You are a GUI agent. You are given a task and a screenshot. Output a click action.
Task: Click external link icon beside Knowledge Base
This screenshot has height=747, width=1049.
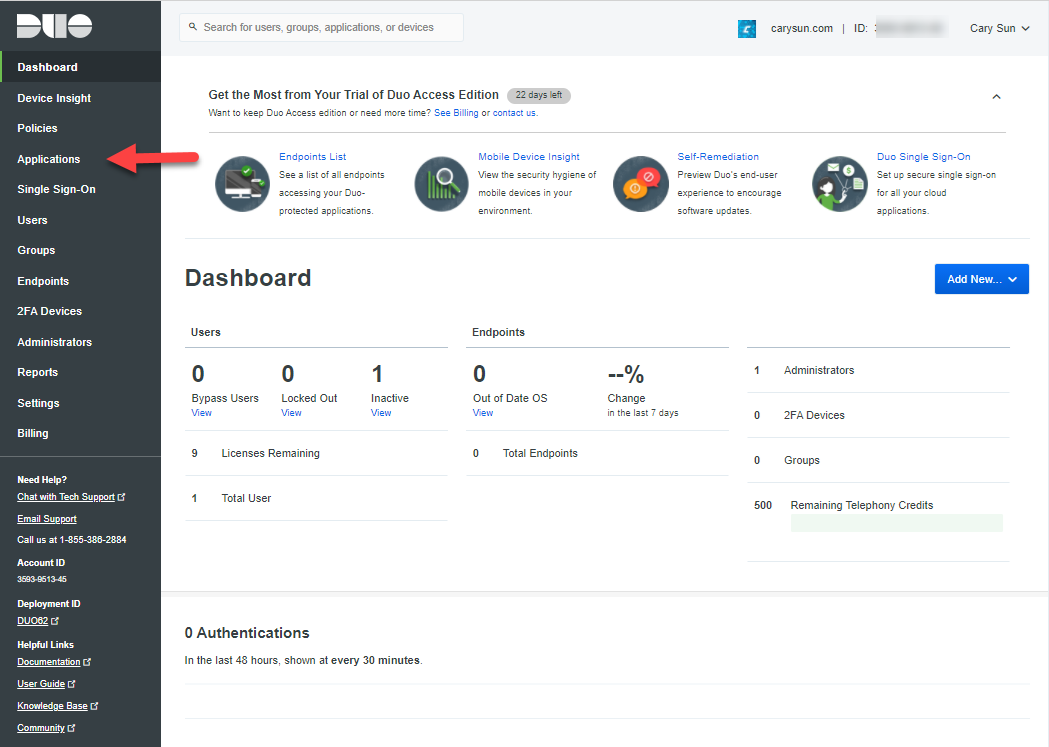click(x=94, y=706)
